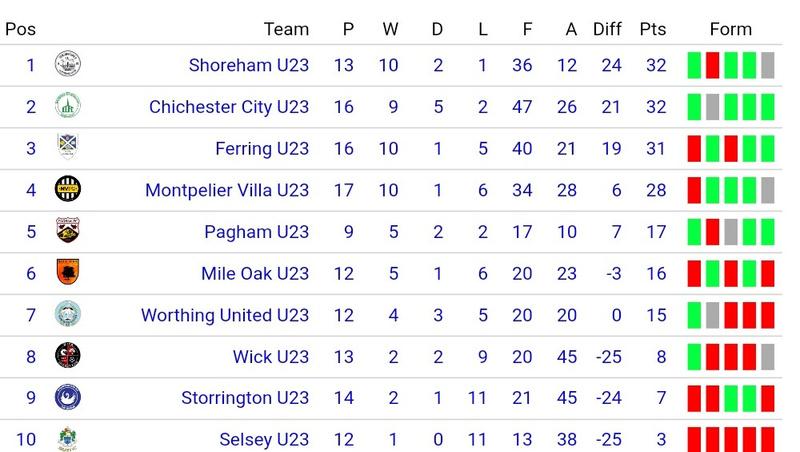800x452 pixels.
Task: Click Ferring U23's first red form box
Action: point(694,149)
